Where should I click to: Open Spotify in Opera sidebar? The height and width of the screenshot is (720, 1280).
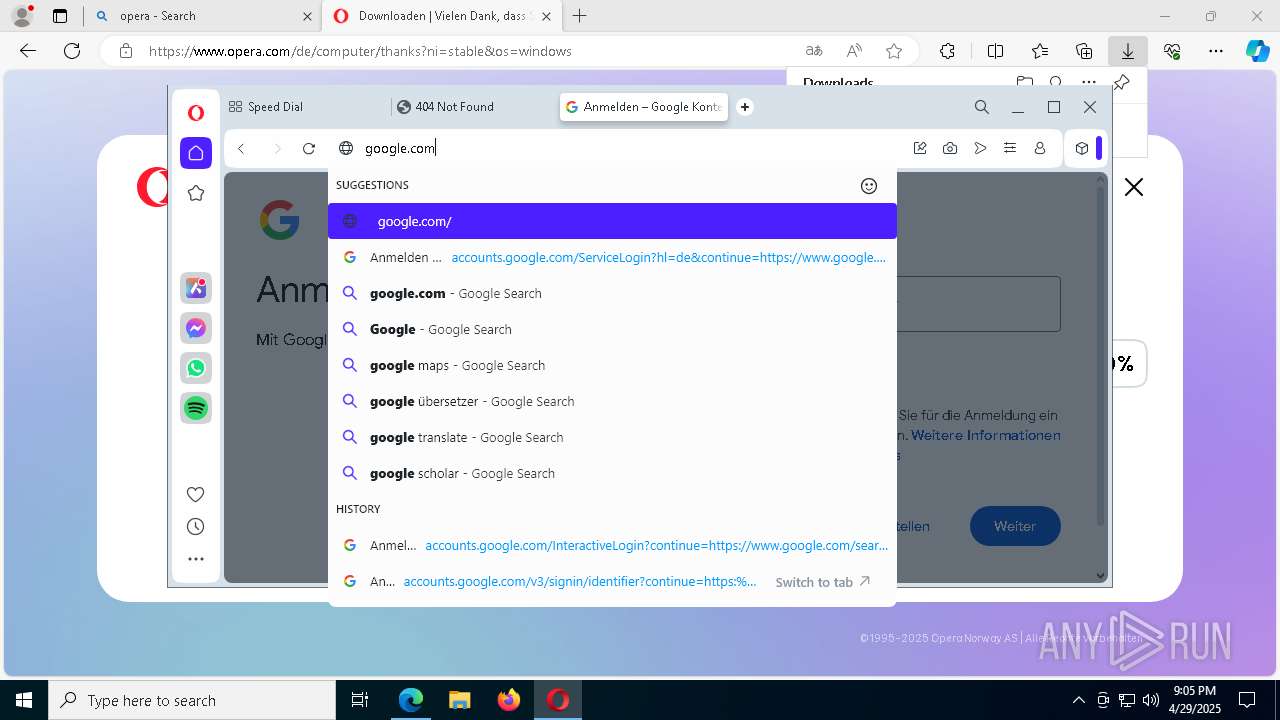[196, 408]
